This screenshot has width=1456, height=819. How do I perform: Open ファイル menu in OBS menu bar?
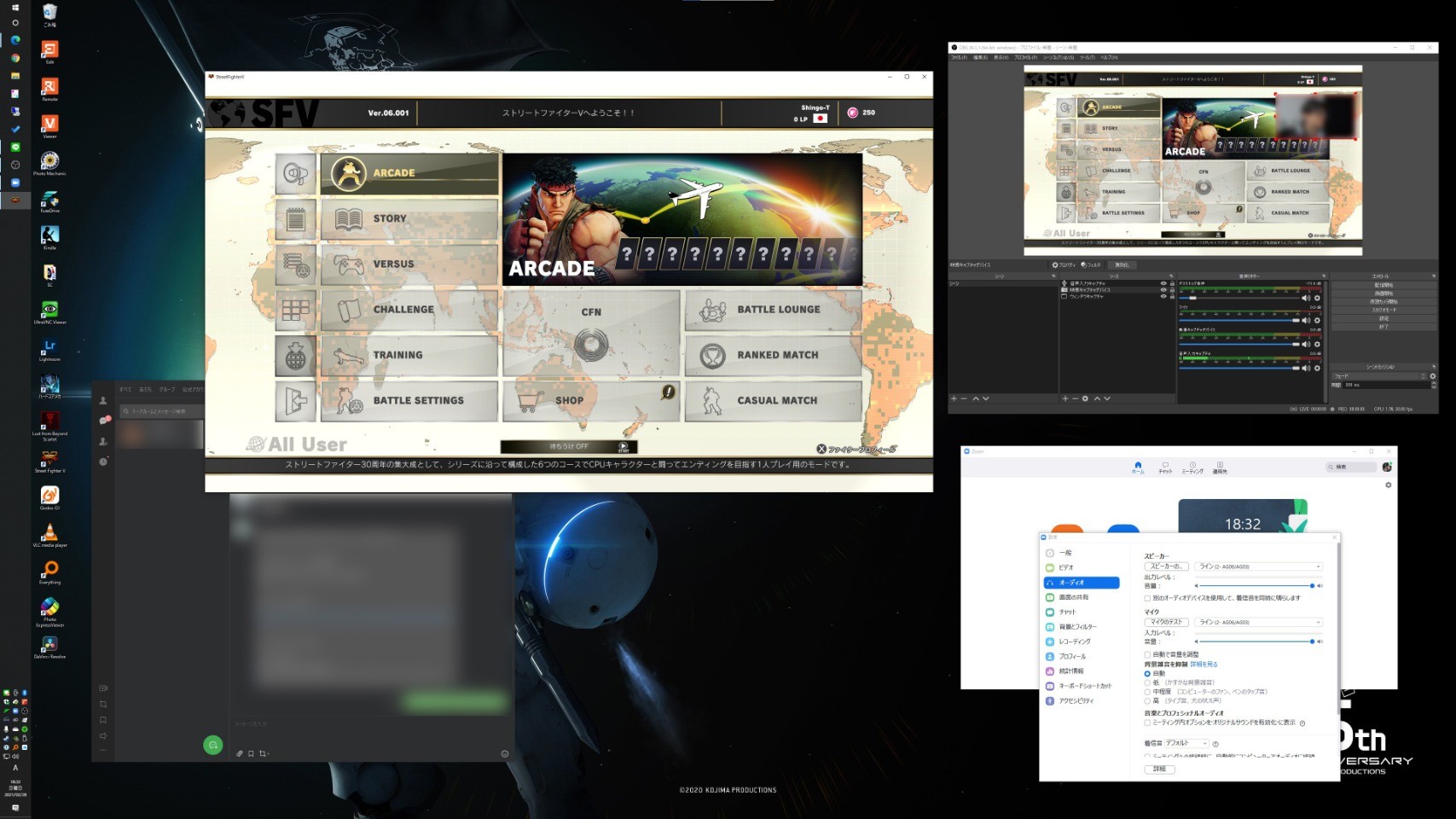tap(959, 58)
